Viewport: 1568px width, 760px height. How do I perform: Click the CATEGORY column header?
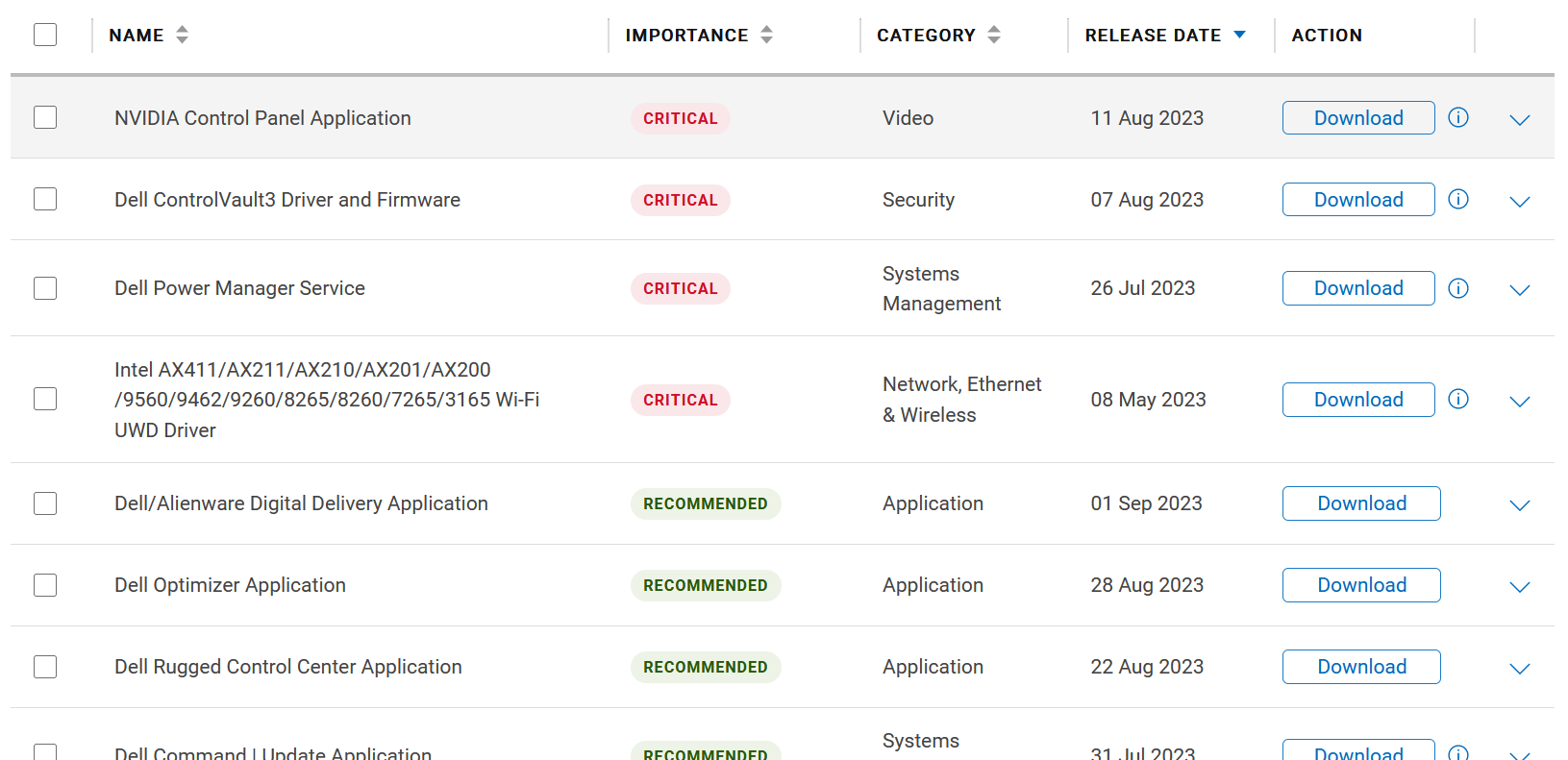[x=926, y=36]
